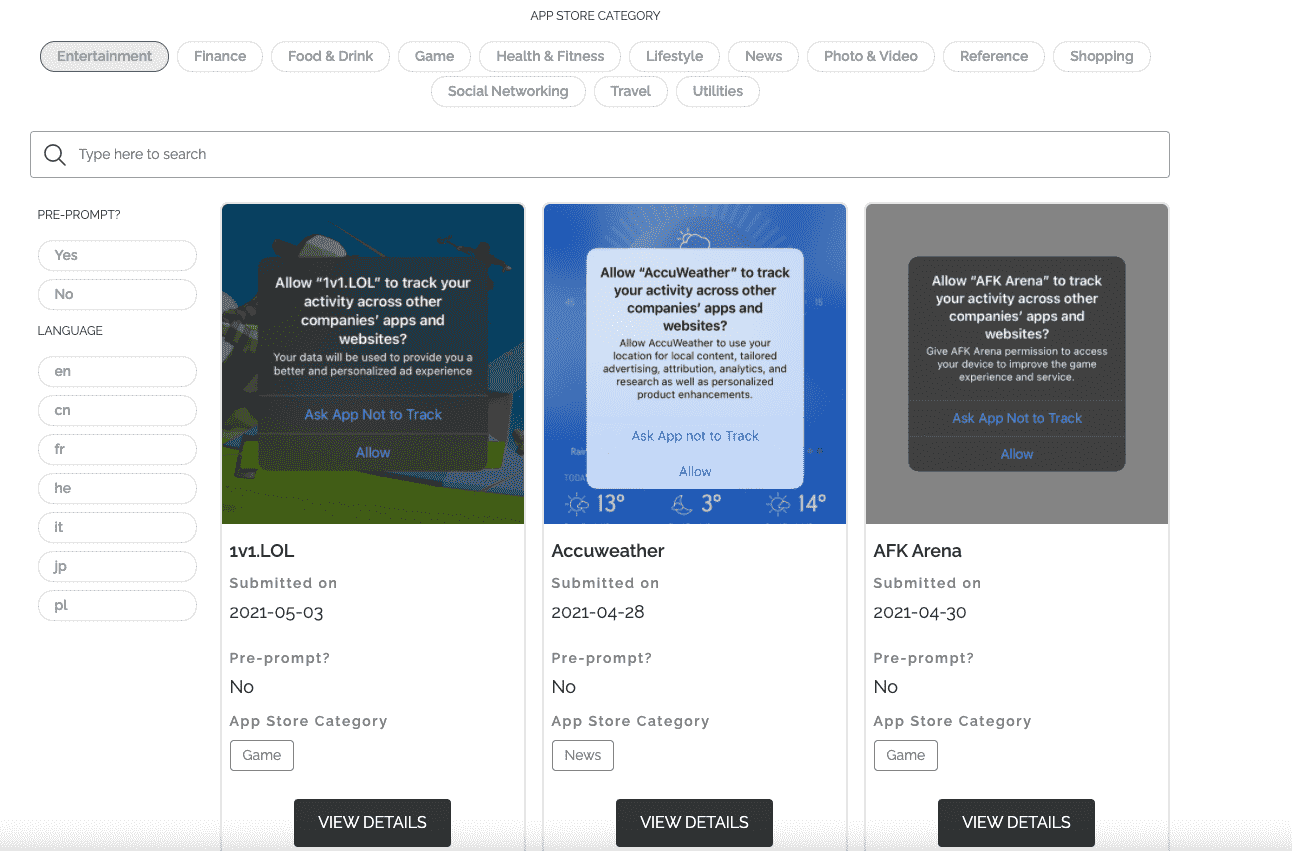Open the AccuWeather prompt screenshot
Viewport: 1292px width, 851px height.
695,364
